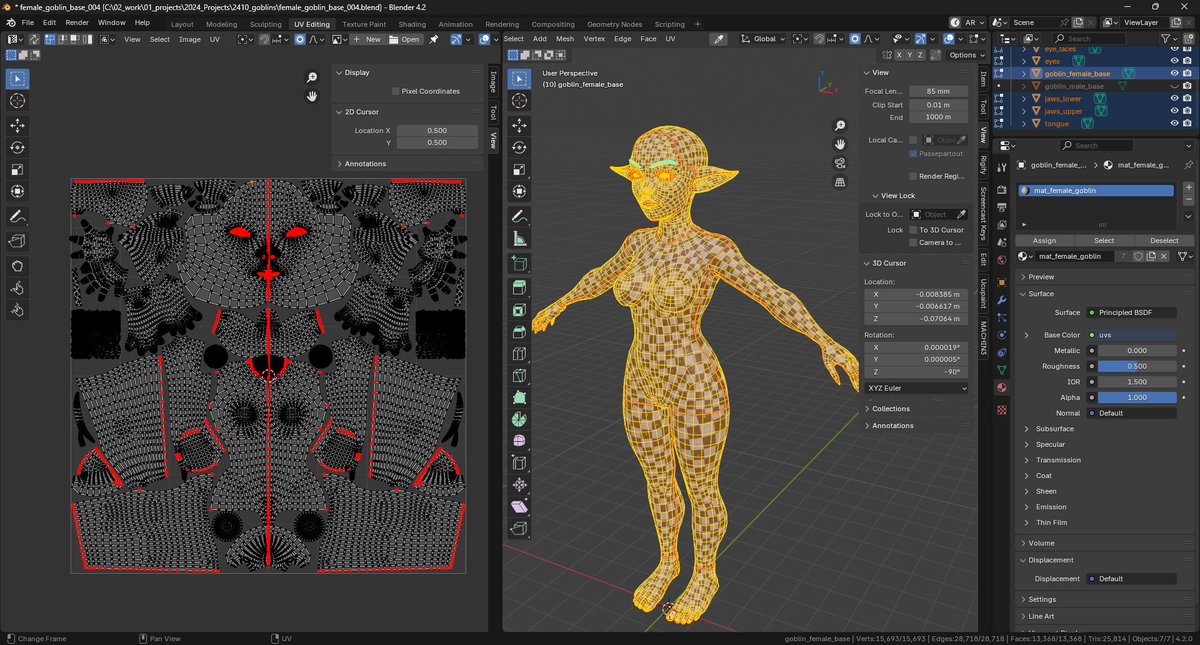Click the New image button in UV editor
This screenshot has width=1200, height=645.
click(x=367, y=39)
